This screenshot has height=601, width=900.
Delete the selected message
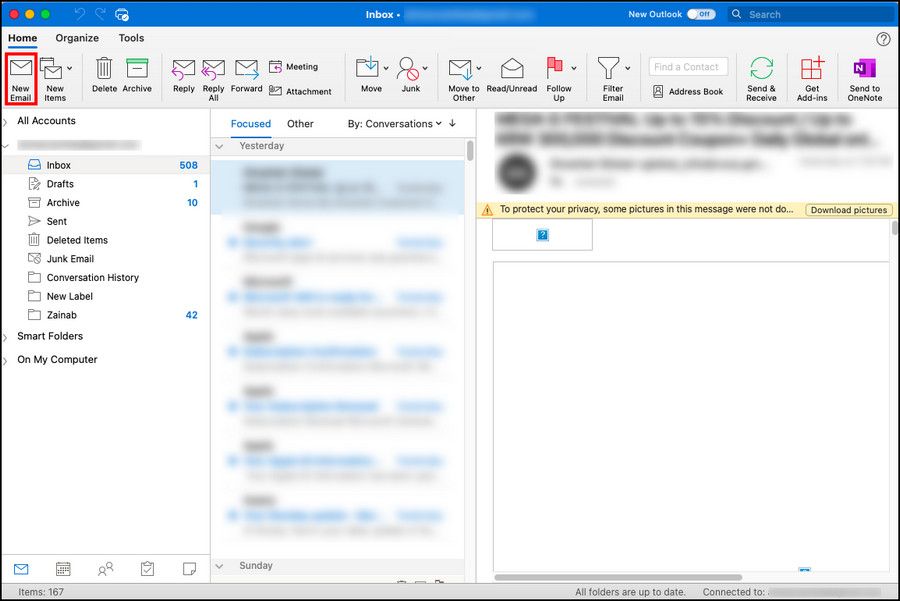click(104, 76)
